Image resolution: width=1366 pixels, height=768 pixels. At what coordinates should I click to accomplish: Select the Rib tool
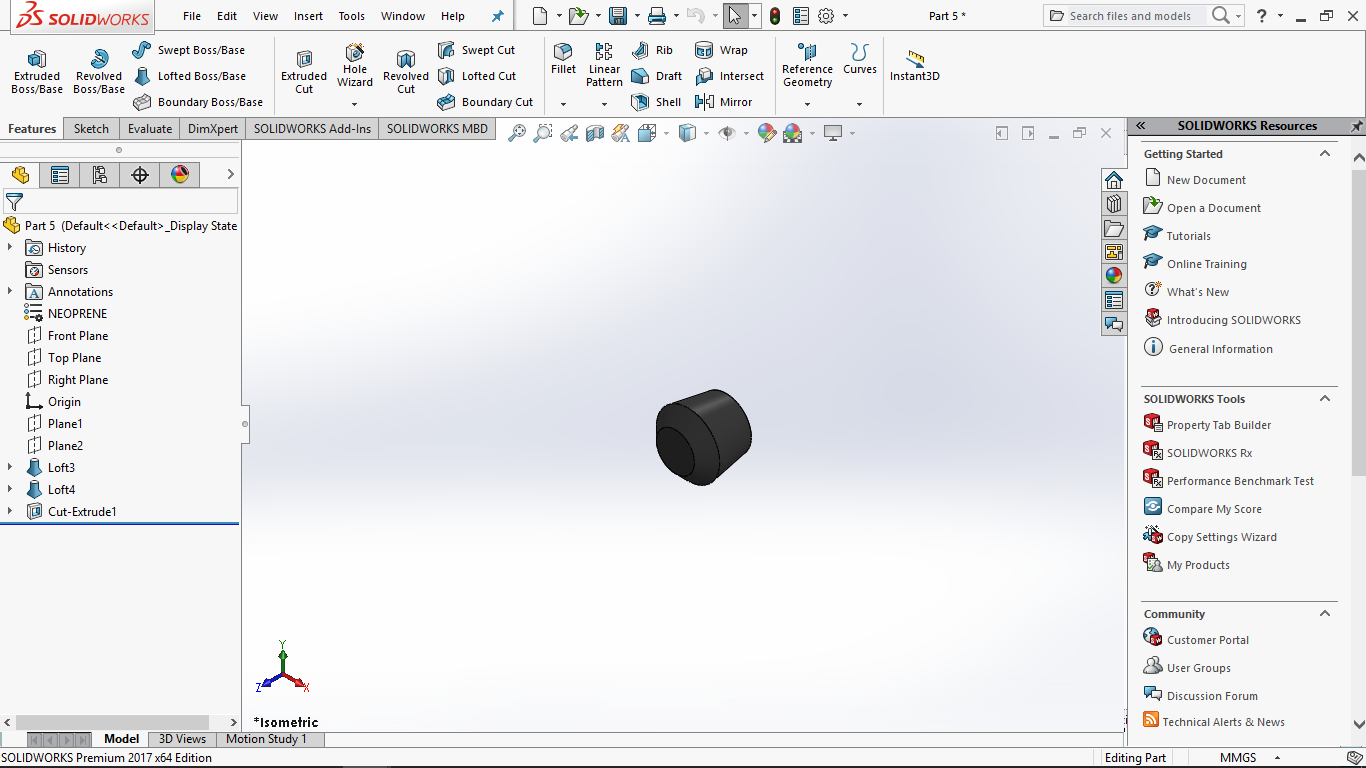point(652,50)
